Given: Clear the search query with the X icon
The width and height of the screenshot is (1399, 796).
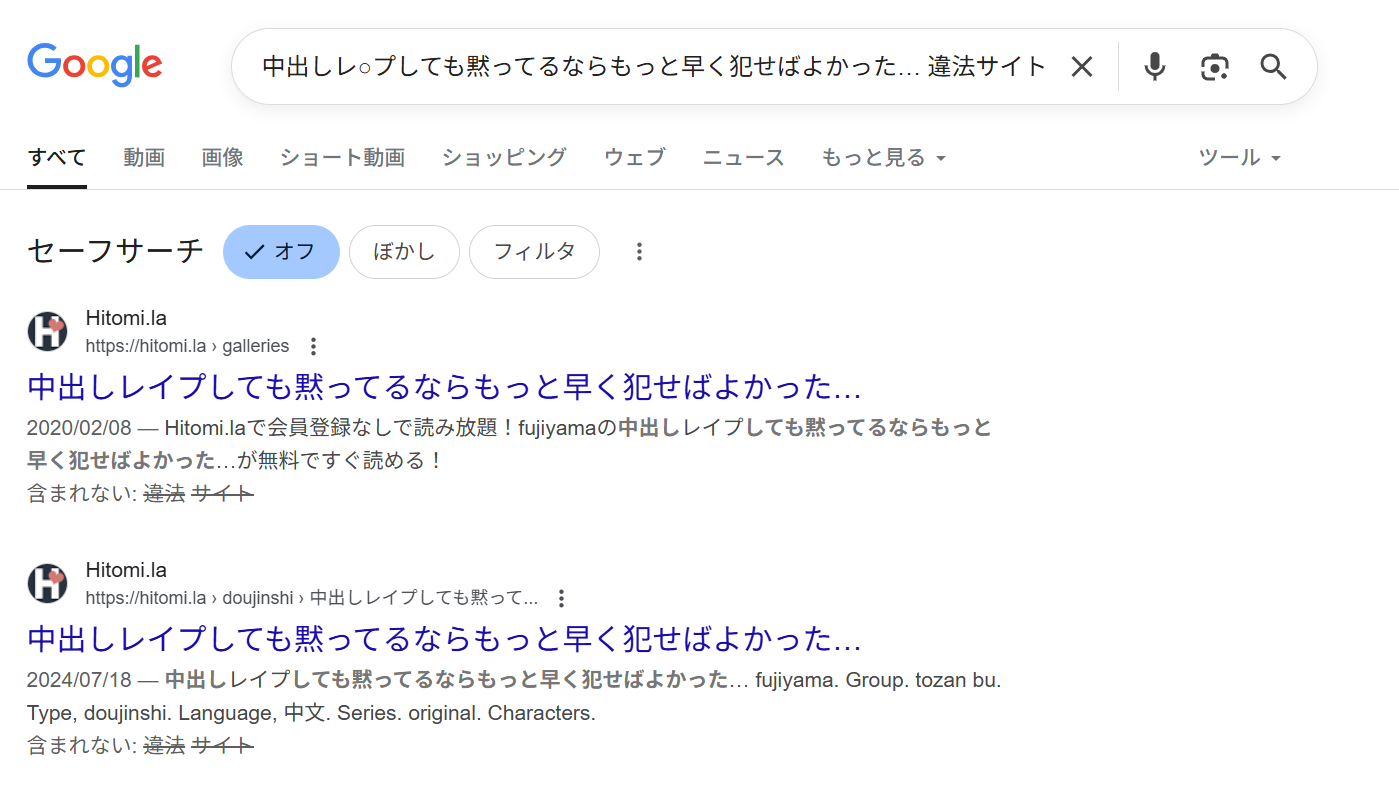Looking at the screenshot, I should click(1082, 66).
